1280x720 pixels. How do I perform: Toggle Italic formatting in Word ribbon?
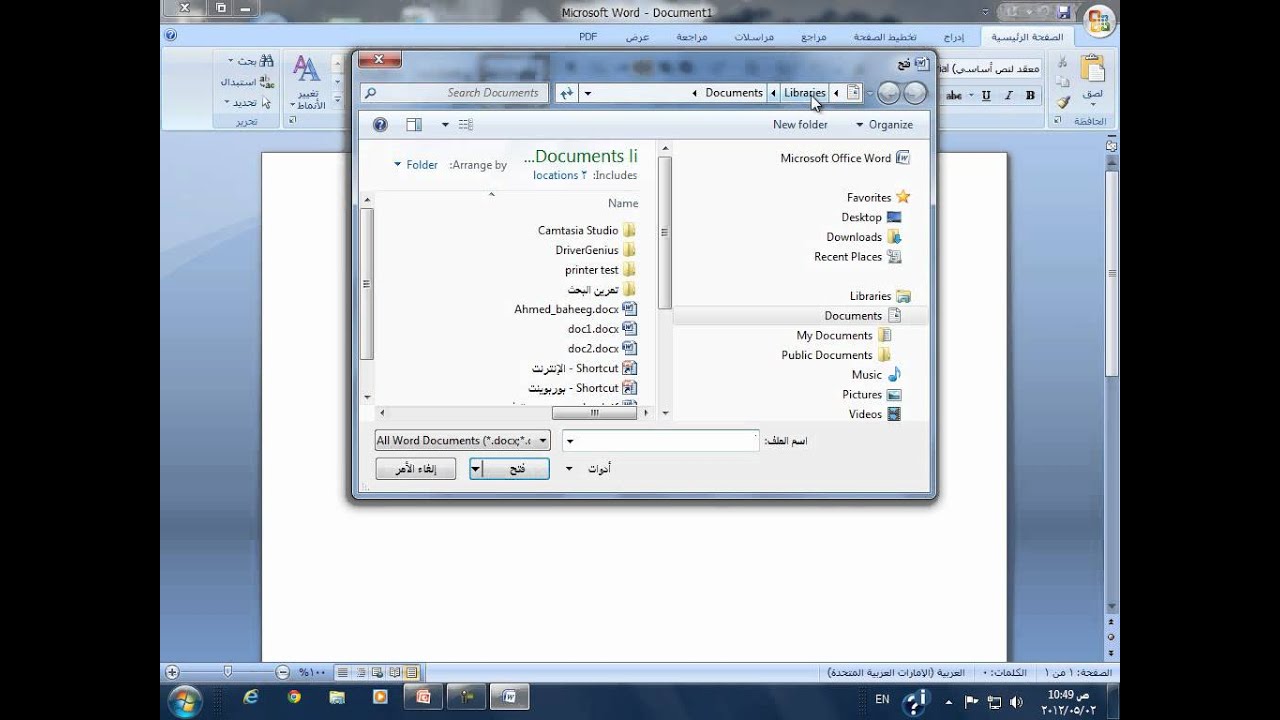tap(1008, 96)
